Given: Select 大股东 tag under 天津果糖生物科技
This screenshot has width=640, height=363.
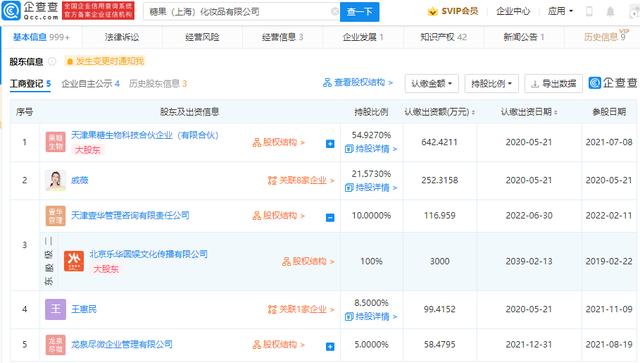Looking at the screenshot, I should (x=87, y=150).
